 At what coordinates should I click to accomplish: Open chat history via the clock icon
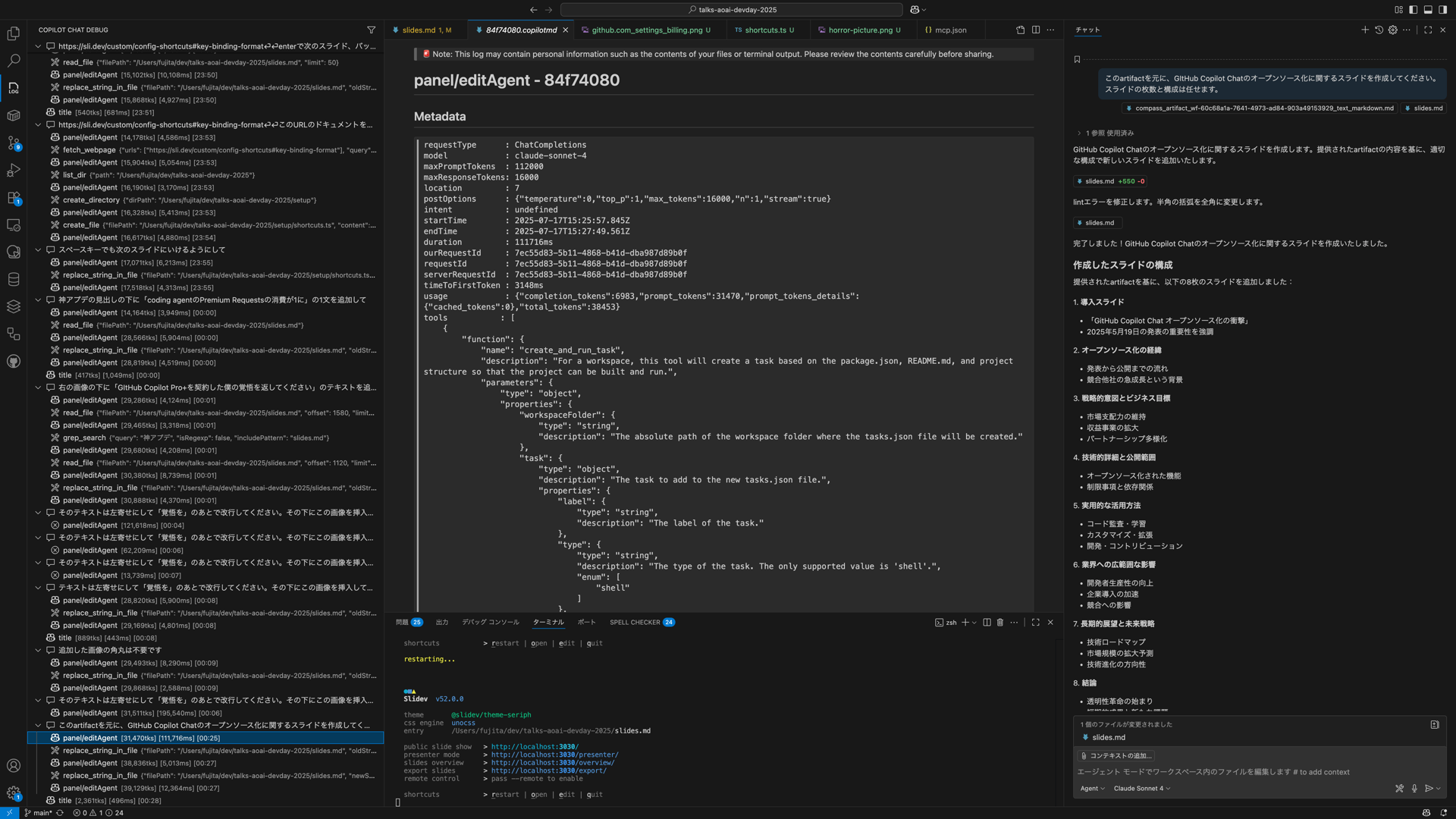[1379, 30]
